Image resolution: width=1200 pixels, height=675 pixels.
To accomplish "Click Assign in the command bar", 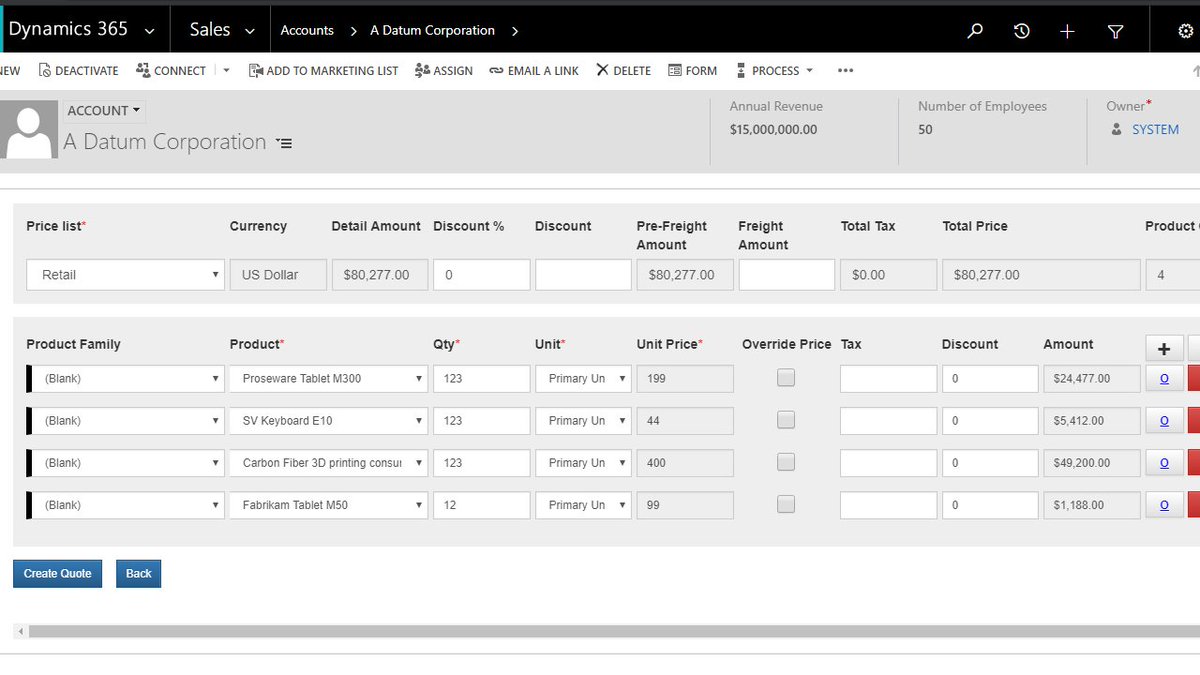I will point(443,70).
